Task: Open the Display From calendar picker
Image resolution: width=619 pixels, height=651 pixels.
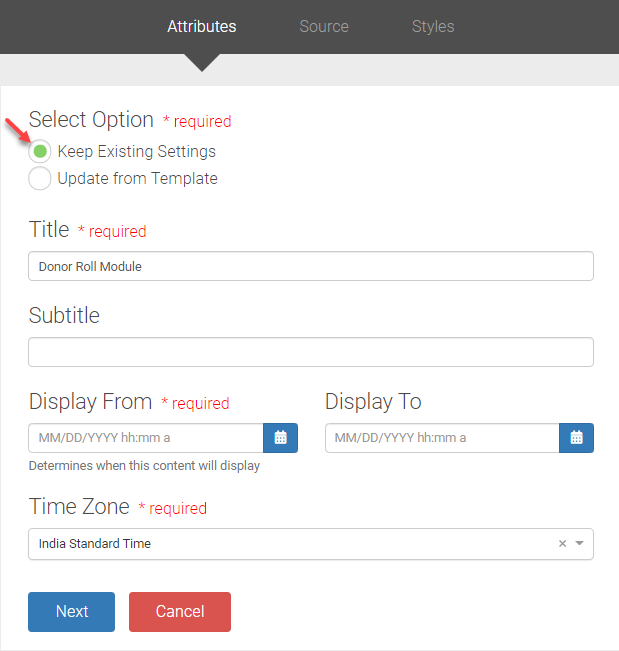Action: (281, 438)
